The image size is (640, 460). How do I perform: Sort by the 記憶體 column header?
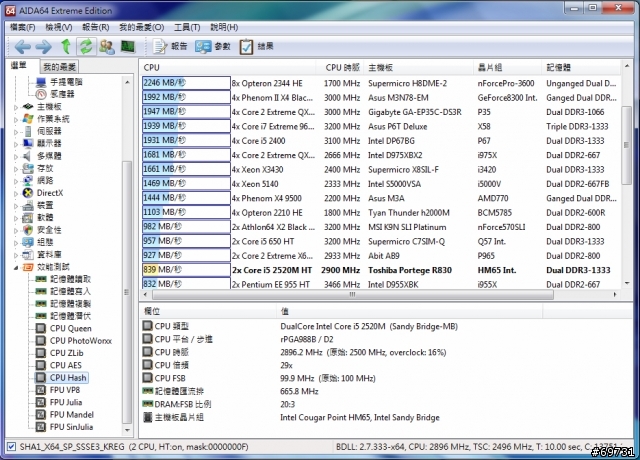[x=581, y=68]
